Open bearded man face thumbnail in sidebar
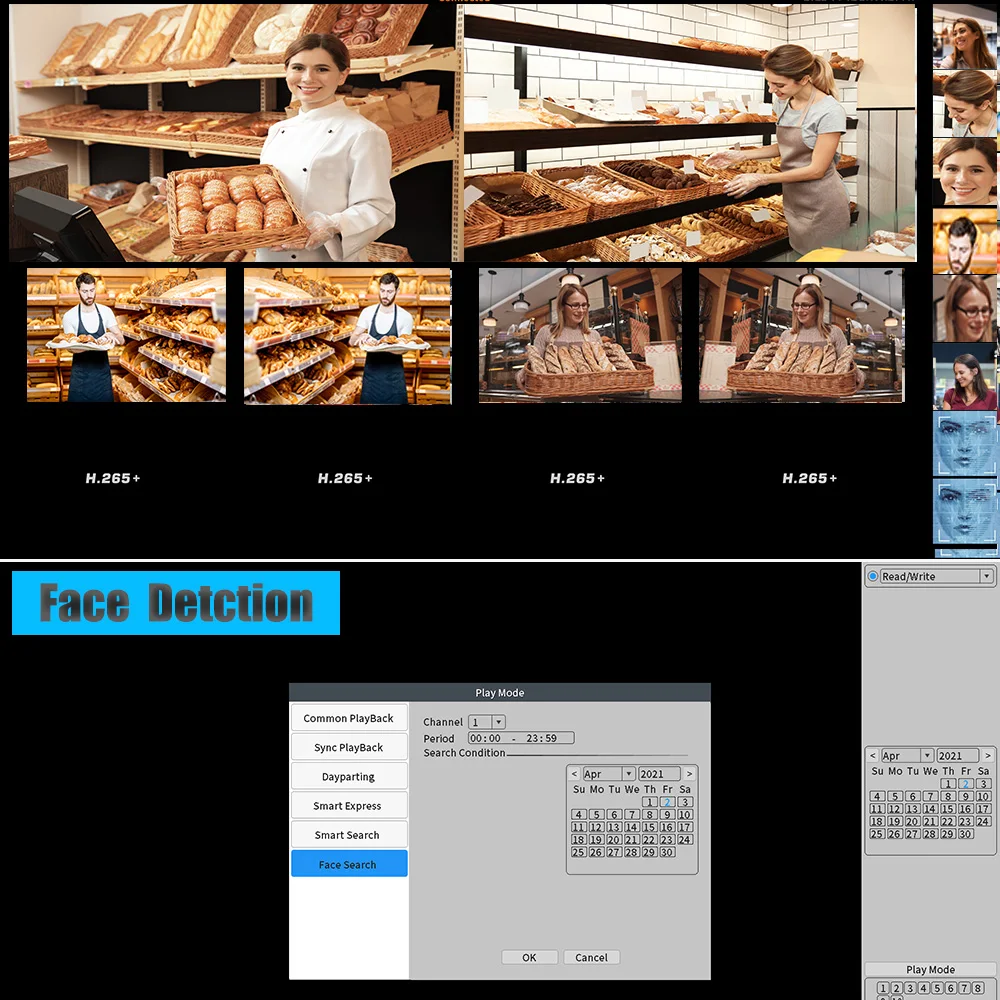The height and width of the screenshot is (1000, 1000). pyautogui.click(x=964, y=241)
